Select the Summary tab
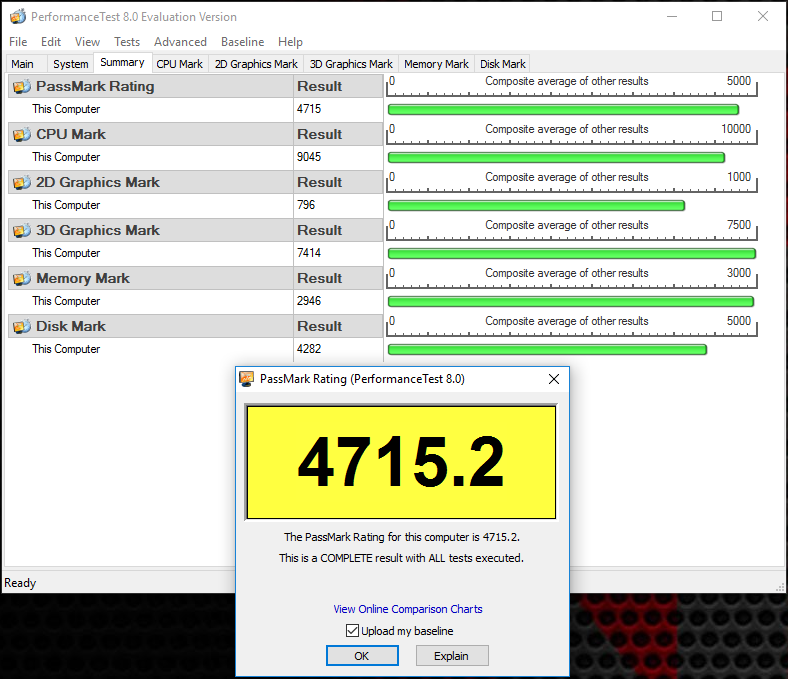This screenshot has width=788, height=679. (x=123, y=63)
